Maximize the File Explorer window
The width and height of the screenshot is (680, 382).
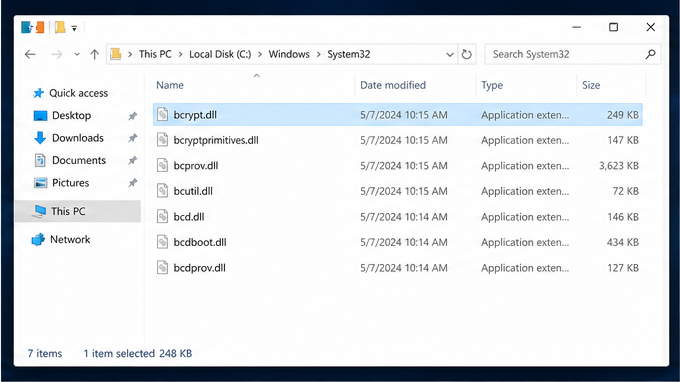pyautogui.click(x=613, y=27)
